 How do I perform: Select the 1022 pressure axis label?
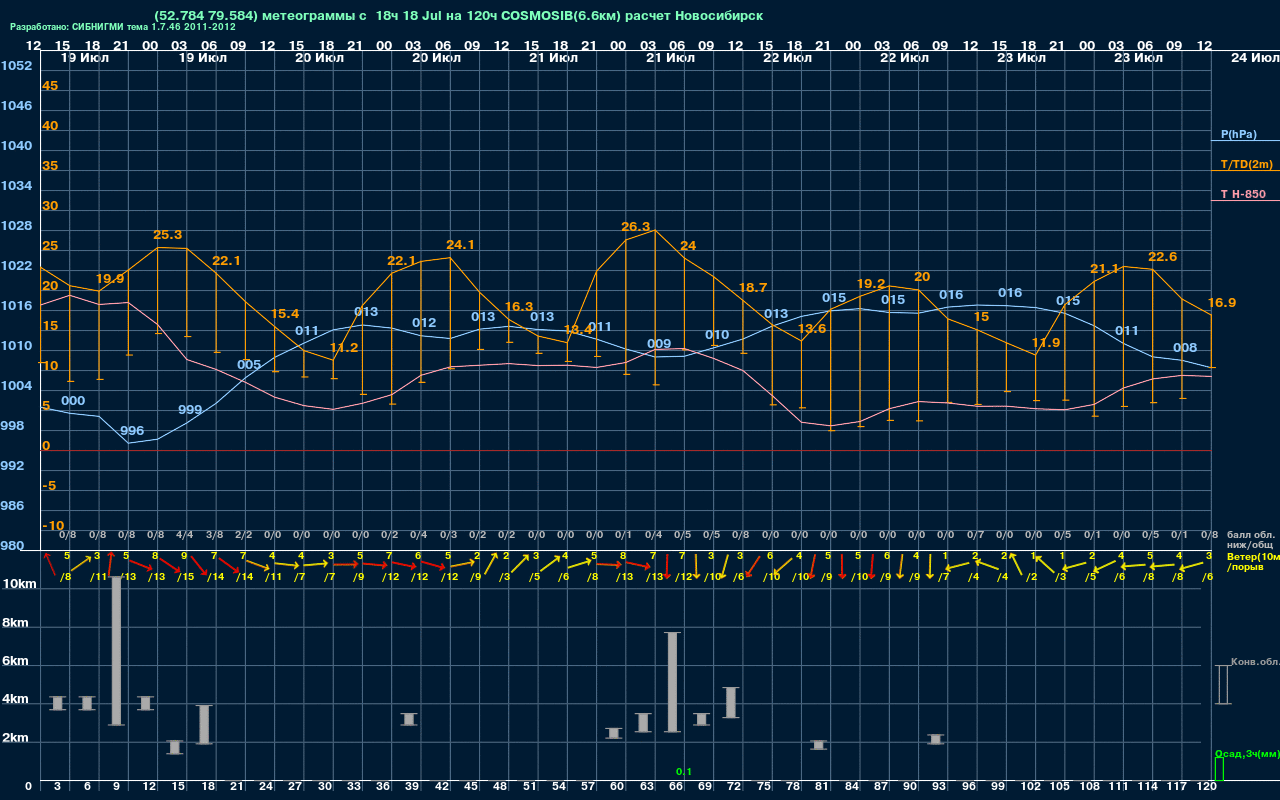[16, 266]
